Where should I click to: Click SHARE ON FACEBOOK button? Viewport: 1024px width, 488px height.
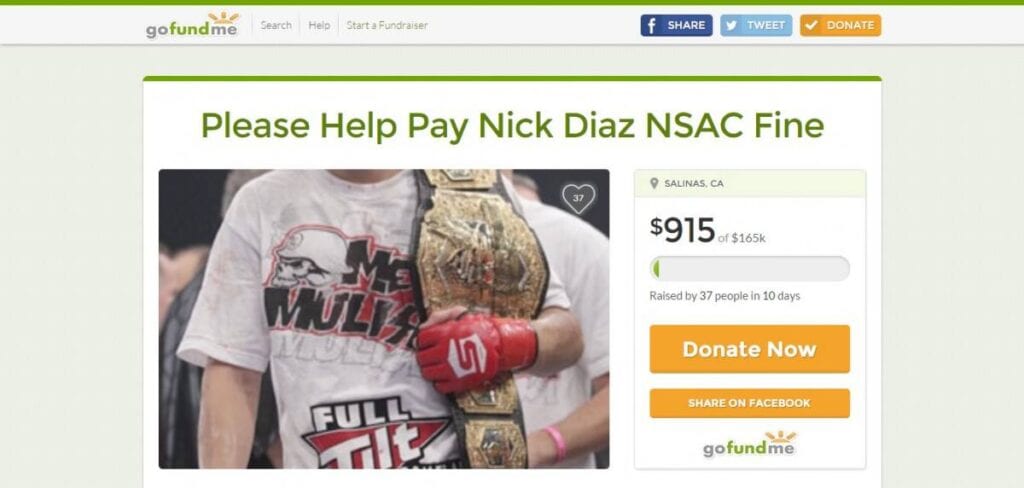coord(750,403)
